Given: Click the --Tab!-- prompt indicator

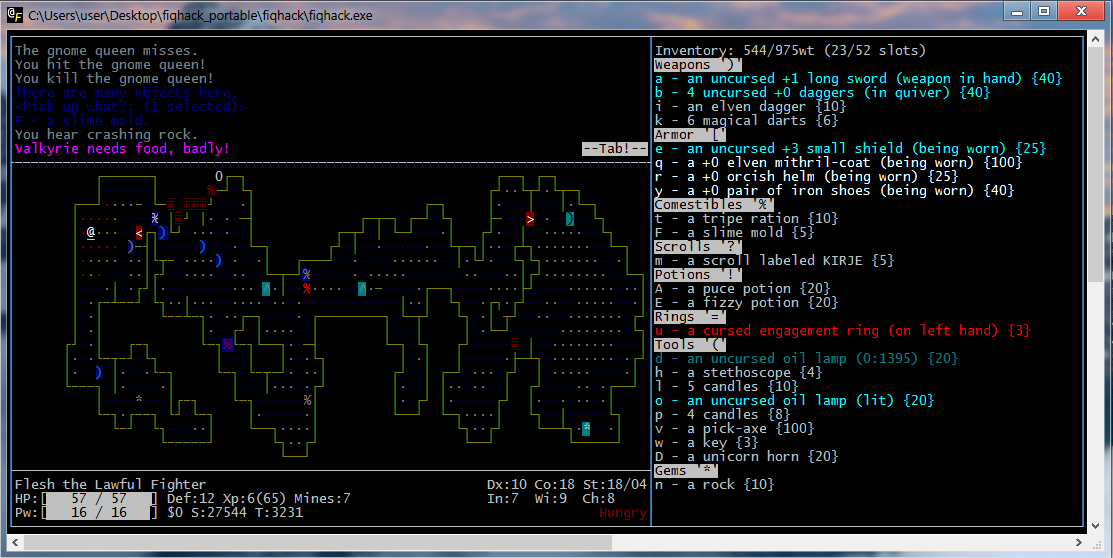Looking at the screenshot, I should (615, 148).
